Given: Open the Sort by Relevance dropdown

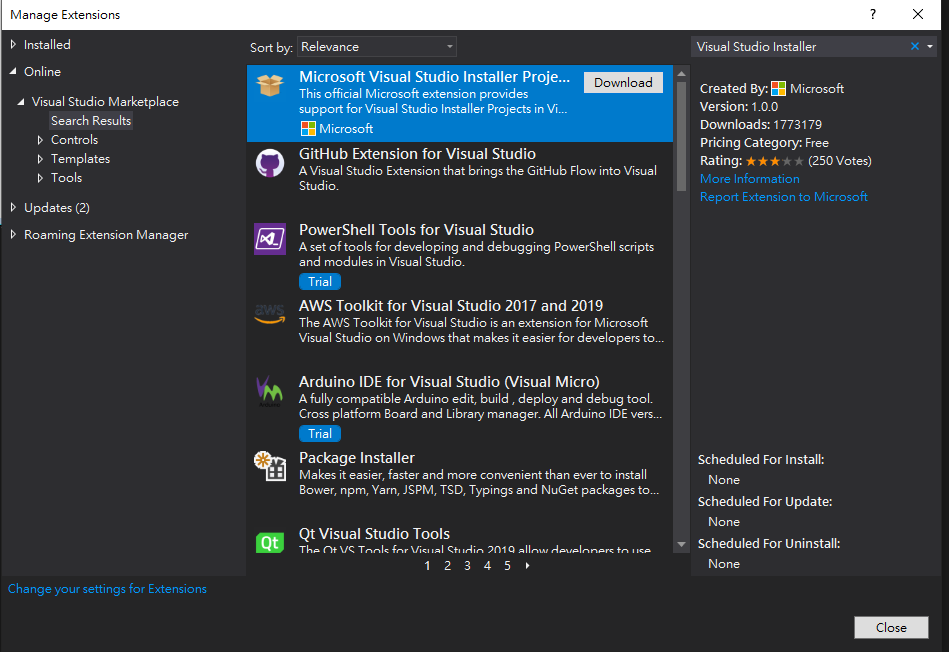Looking at the screenshot, I should [376, 47].
